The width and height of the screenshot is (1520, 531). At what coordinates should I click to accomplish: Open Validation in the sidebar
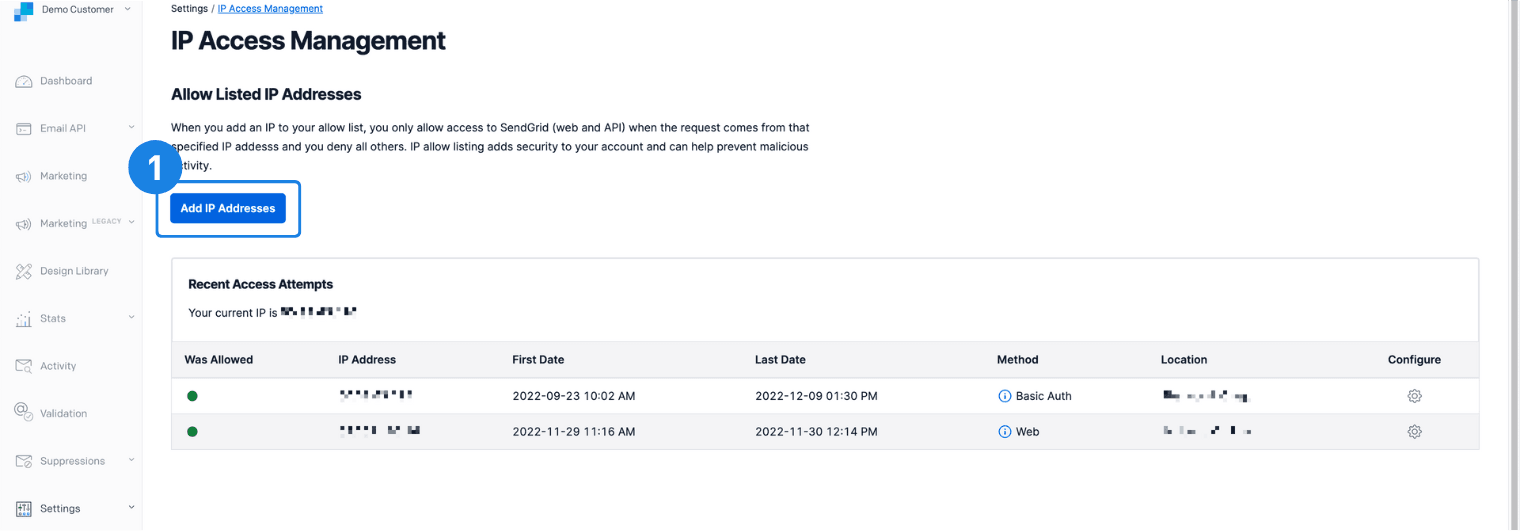click(x=63, y=413)
